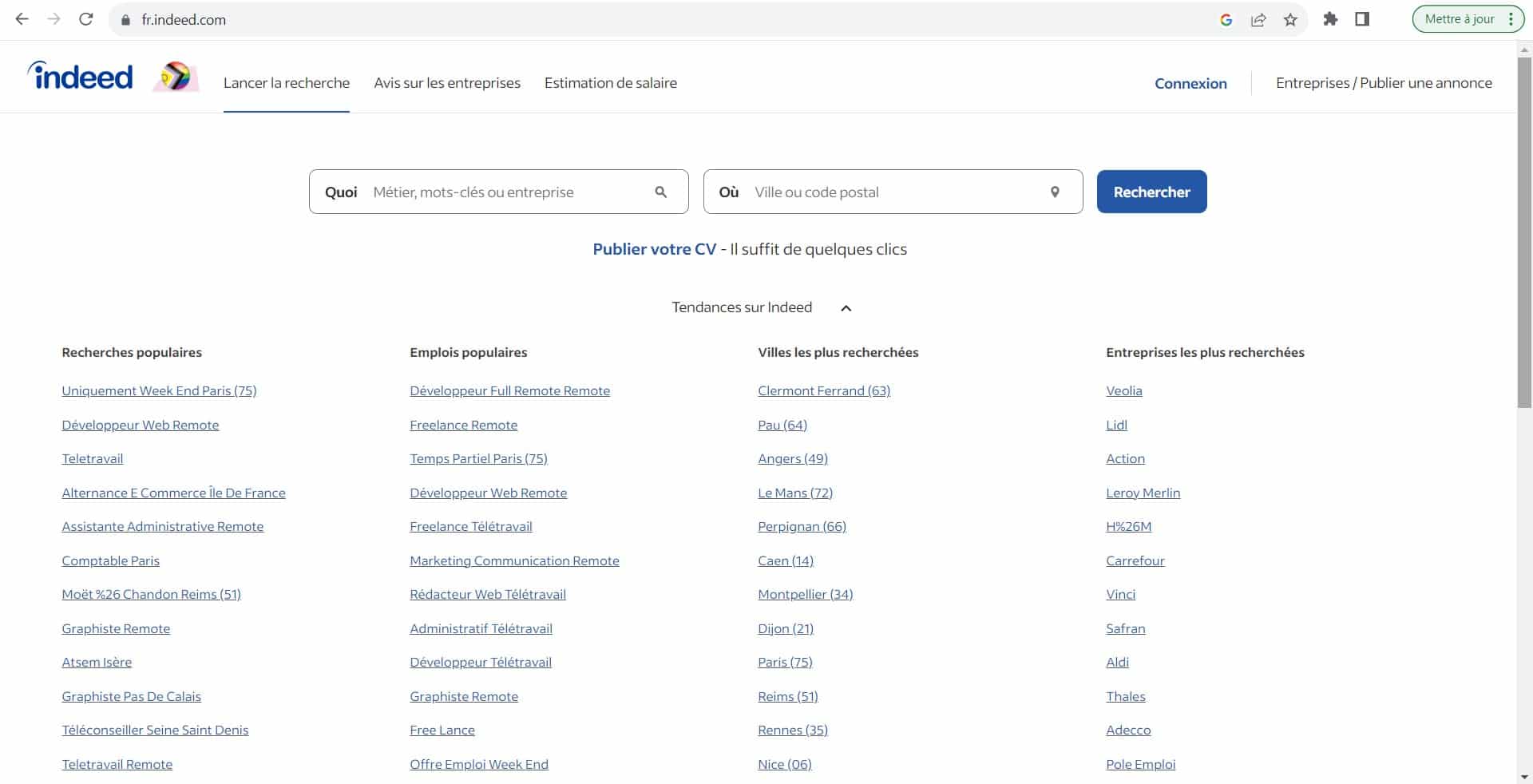This screenshot has width=1533, height=784.
Task: Open Alternance E Commerce Île De France
Action: click(x=173, y=493)
